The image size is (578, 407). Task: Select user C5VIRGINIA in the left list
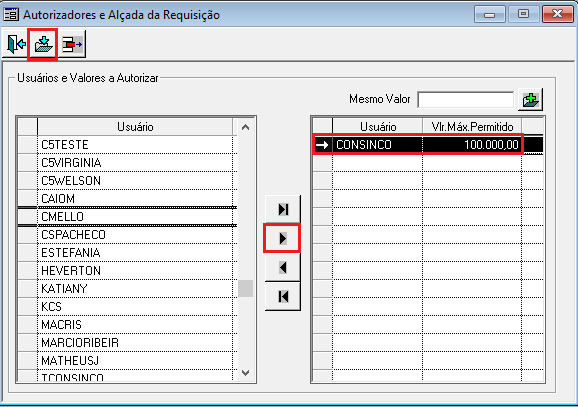point(135,163)
